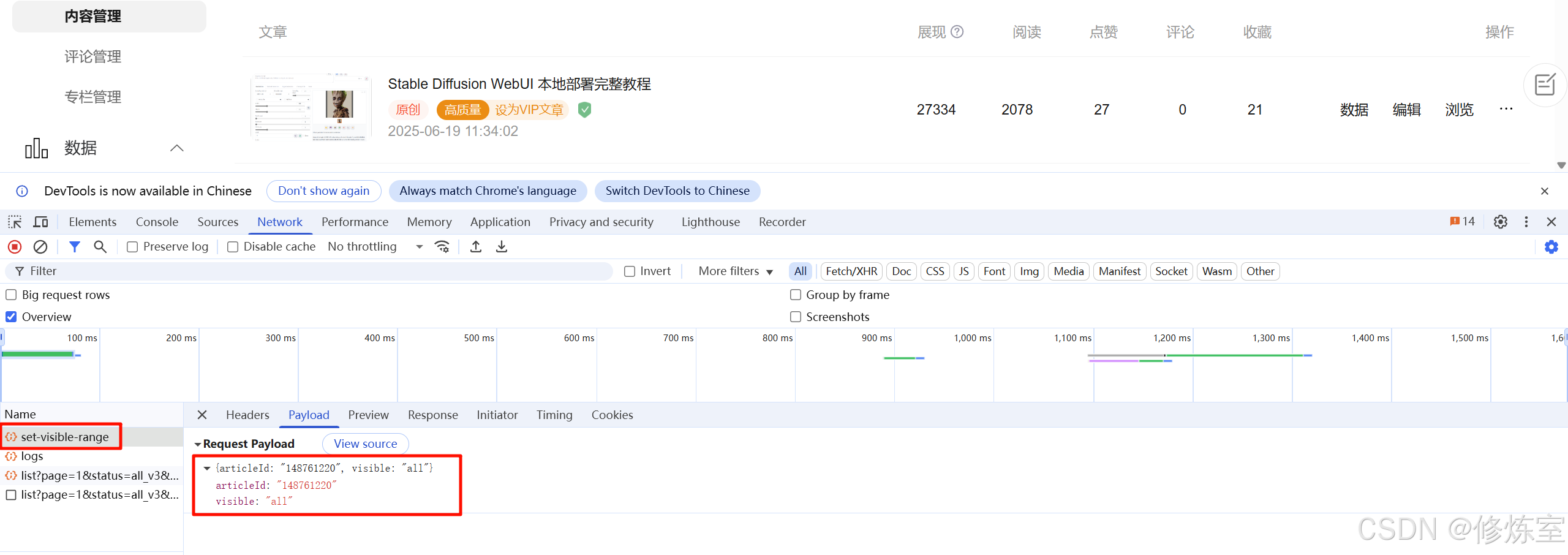Click the 数据 bar chart sidebar icon
Viewport: 1568px width, 555px height.
(x=36, y=148)
